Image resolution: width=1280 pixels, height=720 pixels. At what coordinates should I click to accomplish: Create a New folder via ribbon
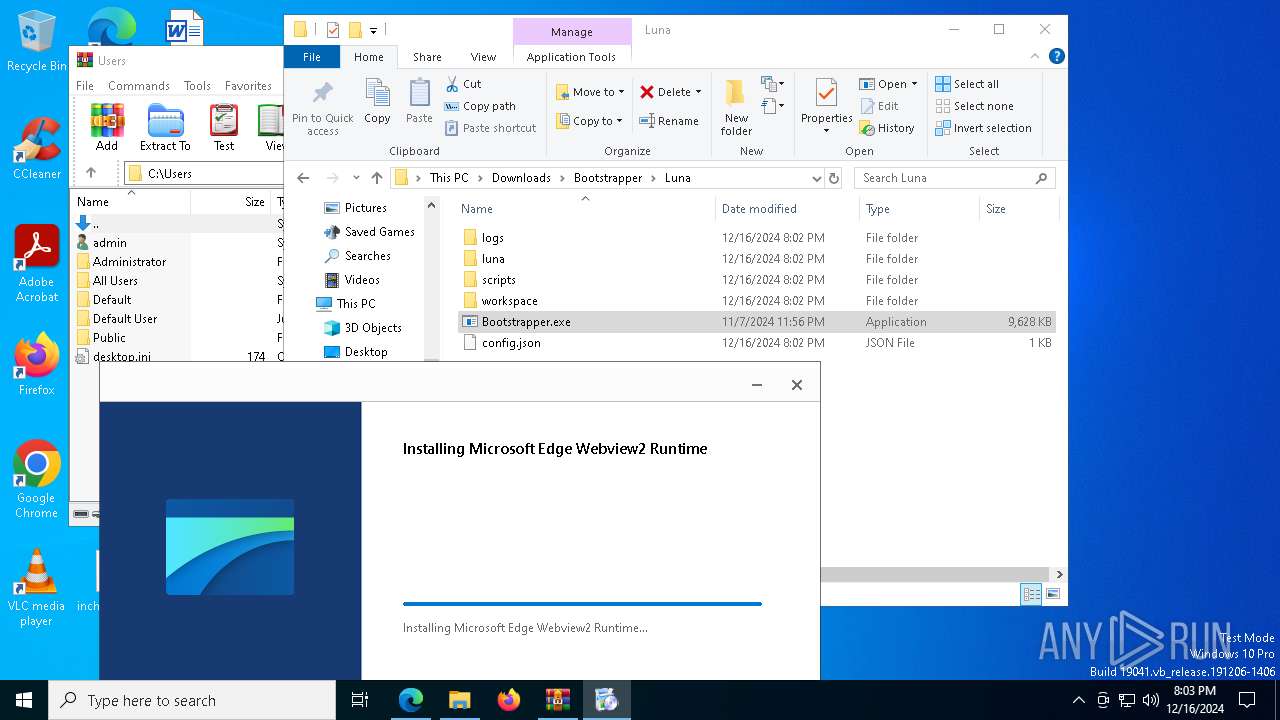[736, 107]
